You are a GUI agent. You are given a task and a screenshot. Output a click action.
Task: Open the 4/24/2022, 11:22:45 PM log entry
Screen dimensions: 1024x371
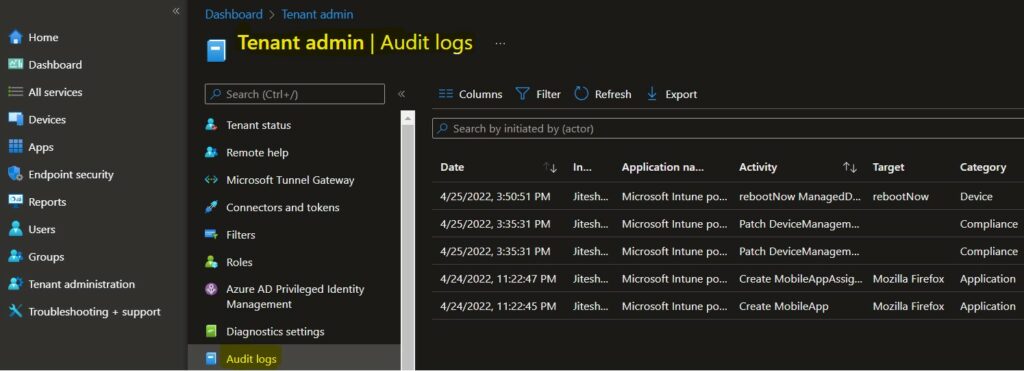[x=728, y=306]
